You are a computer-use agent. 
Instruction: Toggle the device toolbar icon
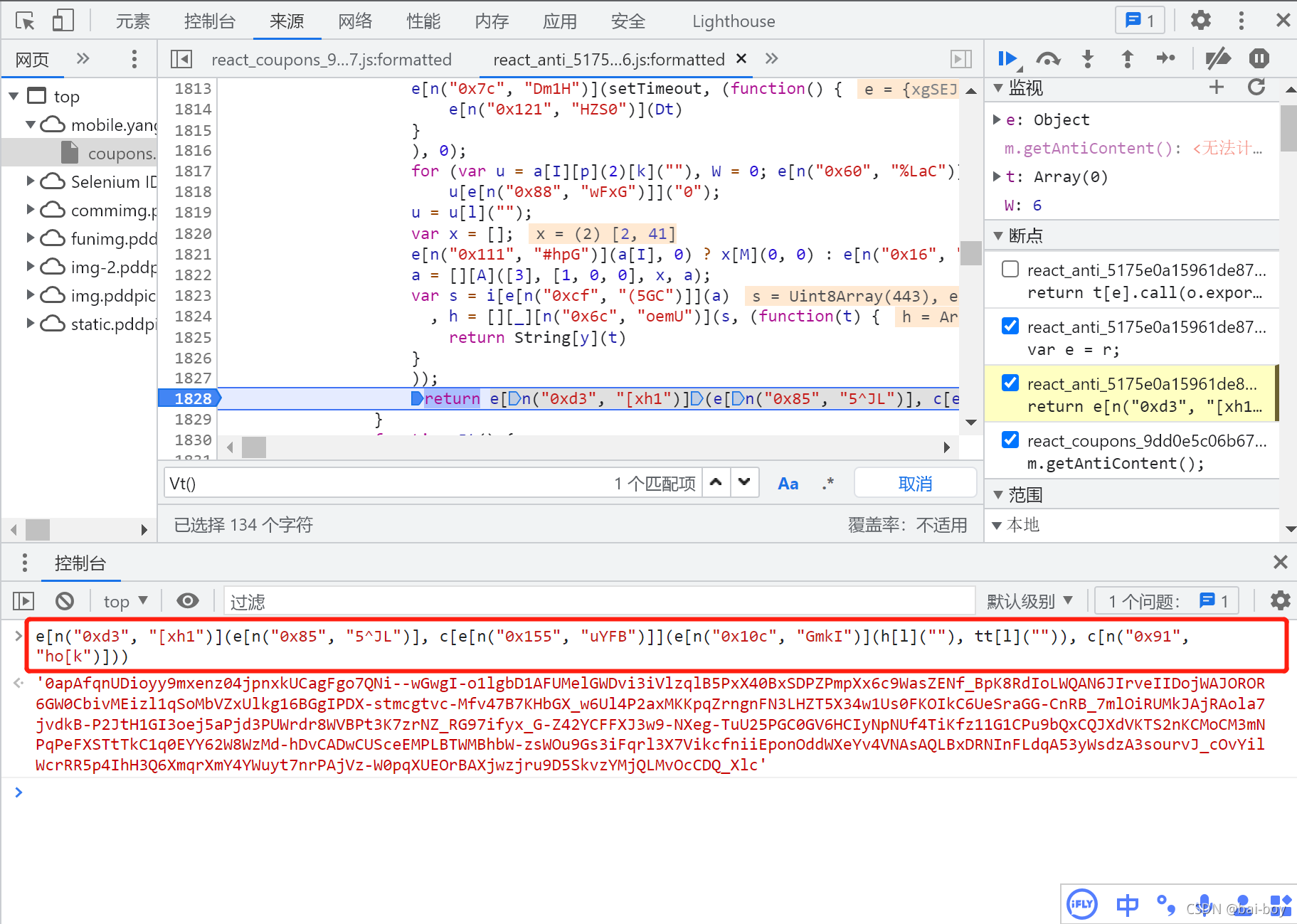(63, 21)
